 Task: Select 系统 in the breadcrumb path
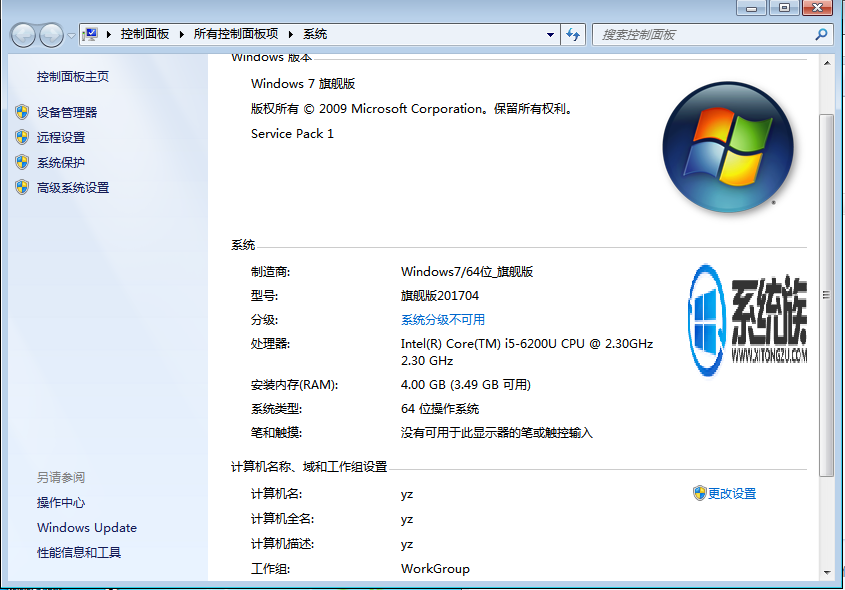pyautogui.click(x=315, y=34)
